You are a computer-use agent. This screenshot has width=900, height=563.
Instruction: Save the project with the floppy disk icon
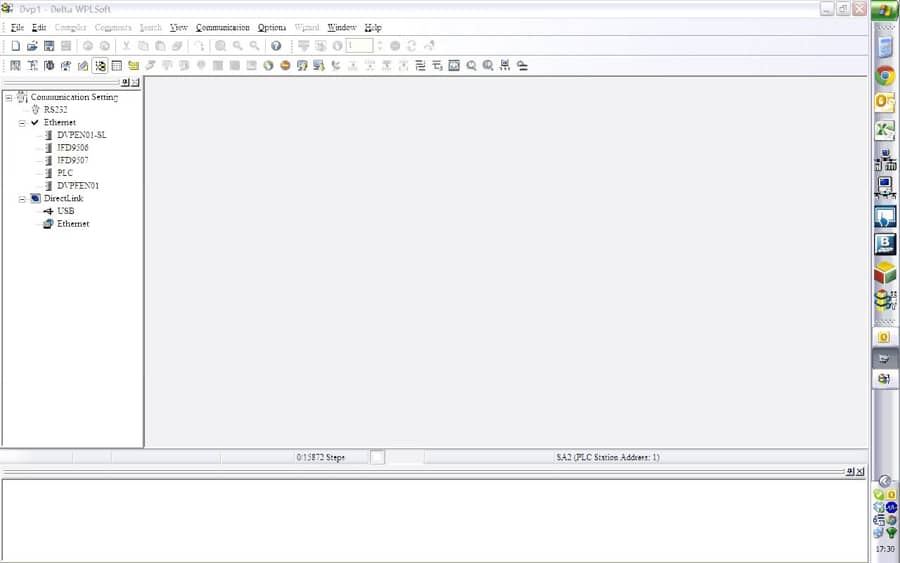pyautogui.click(x=49, y=46)
